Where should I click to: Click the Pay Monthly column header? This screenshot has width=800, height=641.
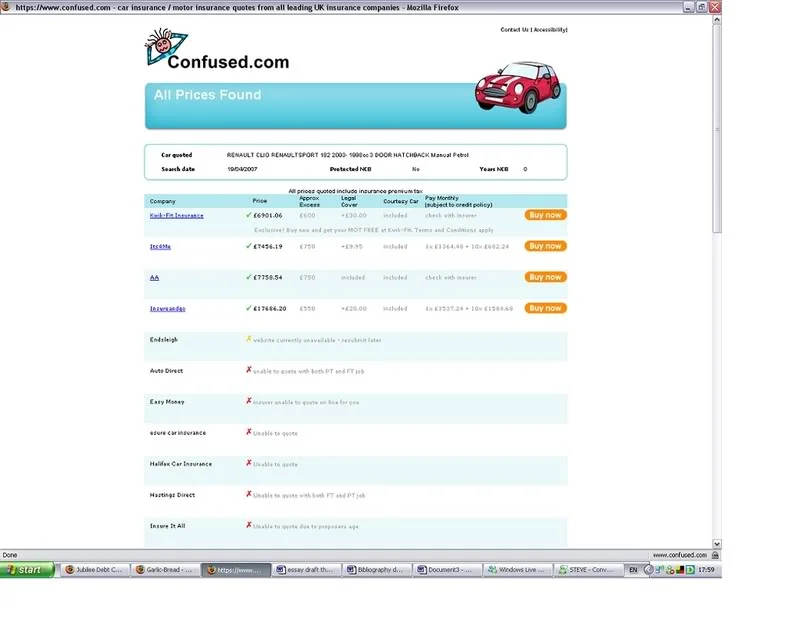click(459, 202)
